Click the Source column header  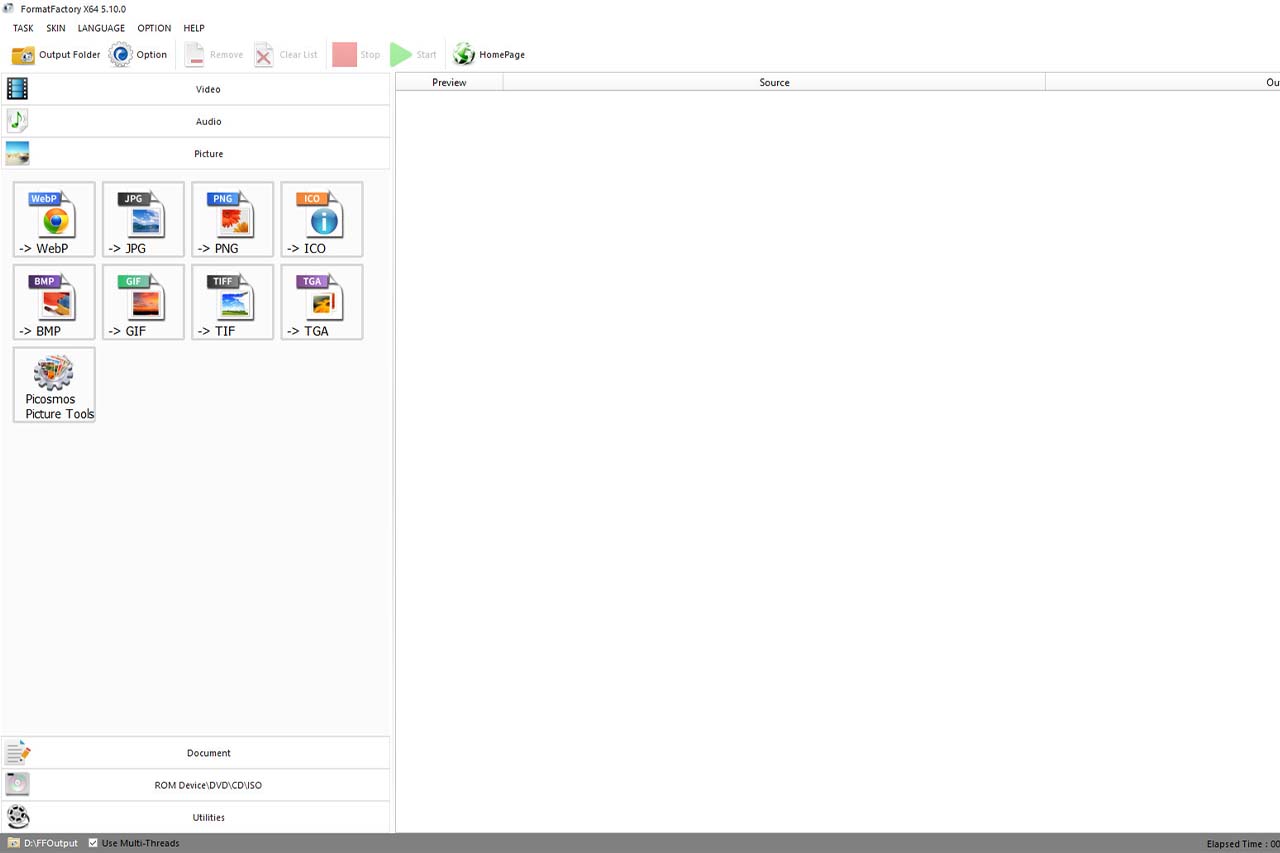pos(774,82)
